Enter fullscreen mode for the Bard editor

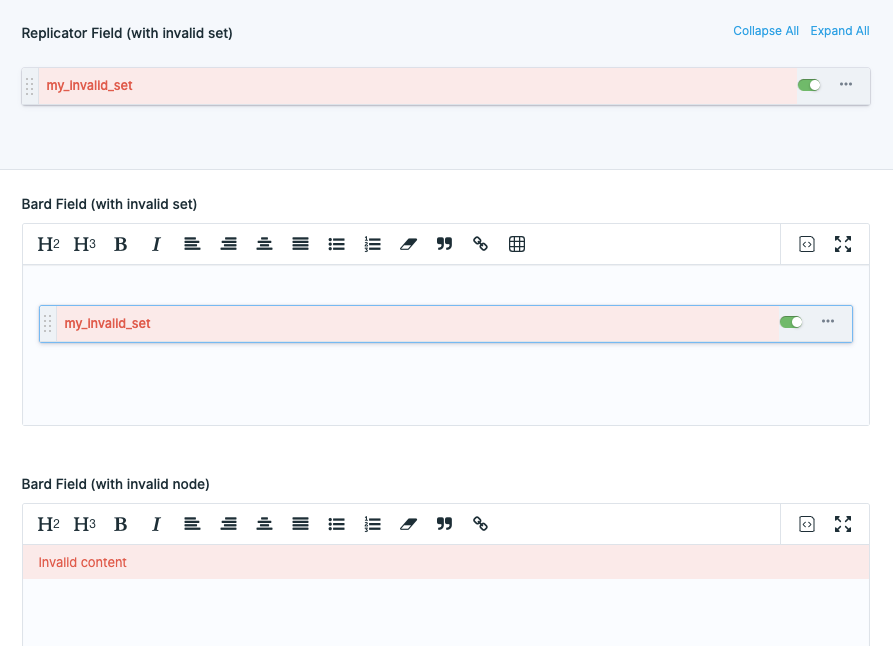click(x=843, y=244)
